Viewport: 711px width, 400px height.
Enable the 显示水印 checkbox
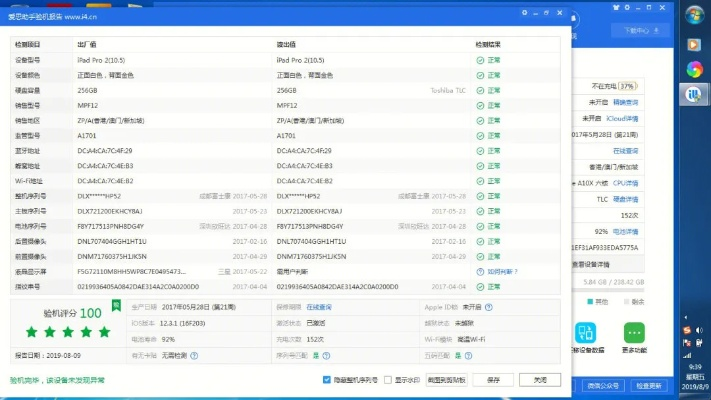(389, 380)
